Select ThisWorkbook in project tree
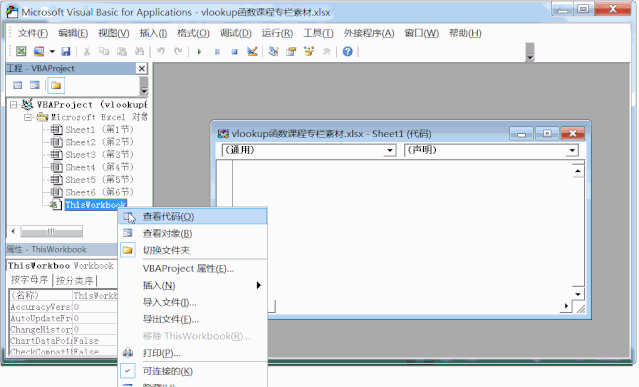Image resolution: width=639 pixels, height=387 pixels. point(95,204)
